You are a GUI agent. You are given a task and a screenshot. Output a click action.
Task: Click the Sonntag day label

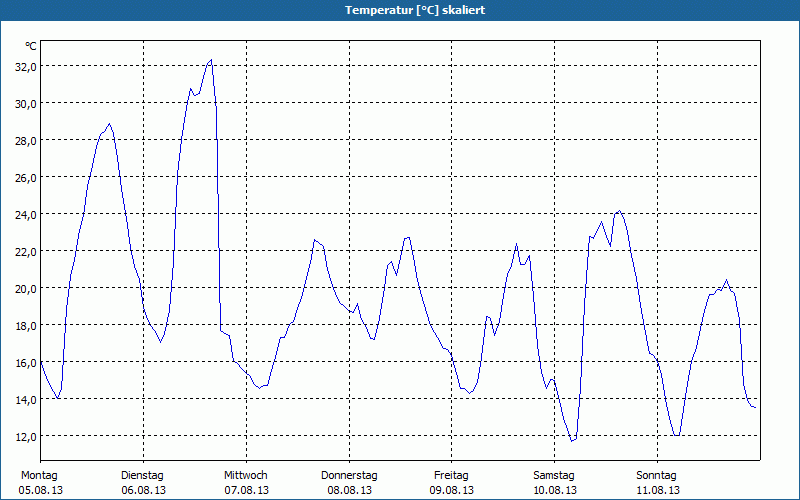click(656, 476)
